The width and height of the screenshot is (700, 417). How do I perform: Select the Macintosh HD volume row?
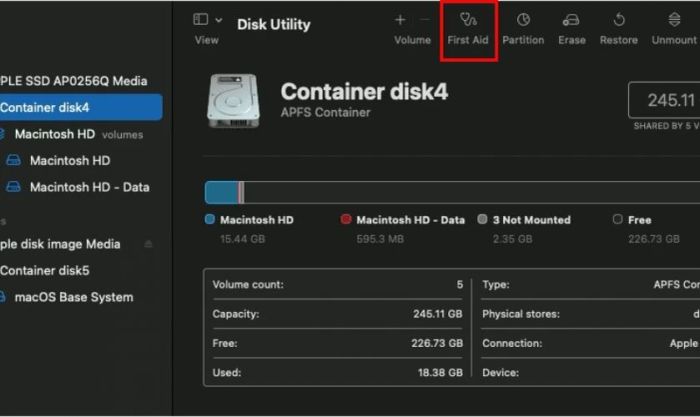(70, 161)
